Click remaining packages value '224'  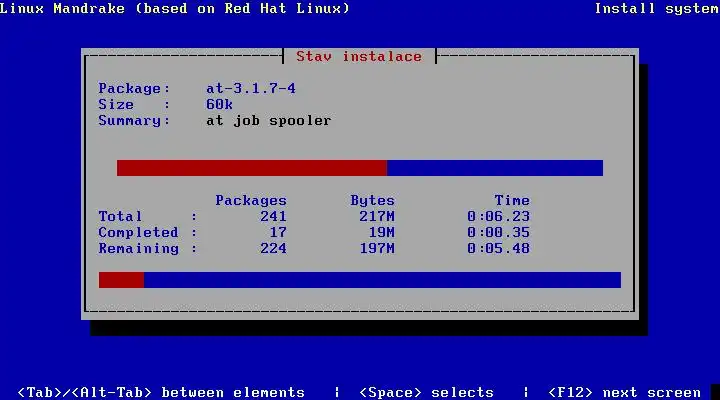pyautogui.click(x=273, y=248)
